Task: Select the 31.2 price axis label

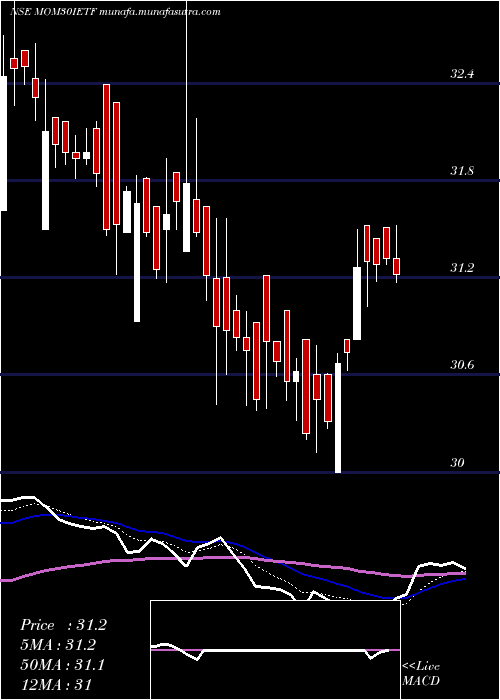Action: coord(462,268)
